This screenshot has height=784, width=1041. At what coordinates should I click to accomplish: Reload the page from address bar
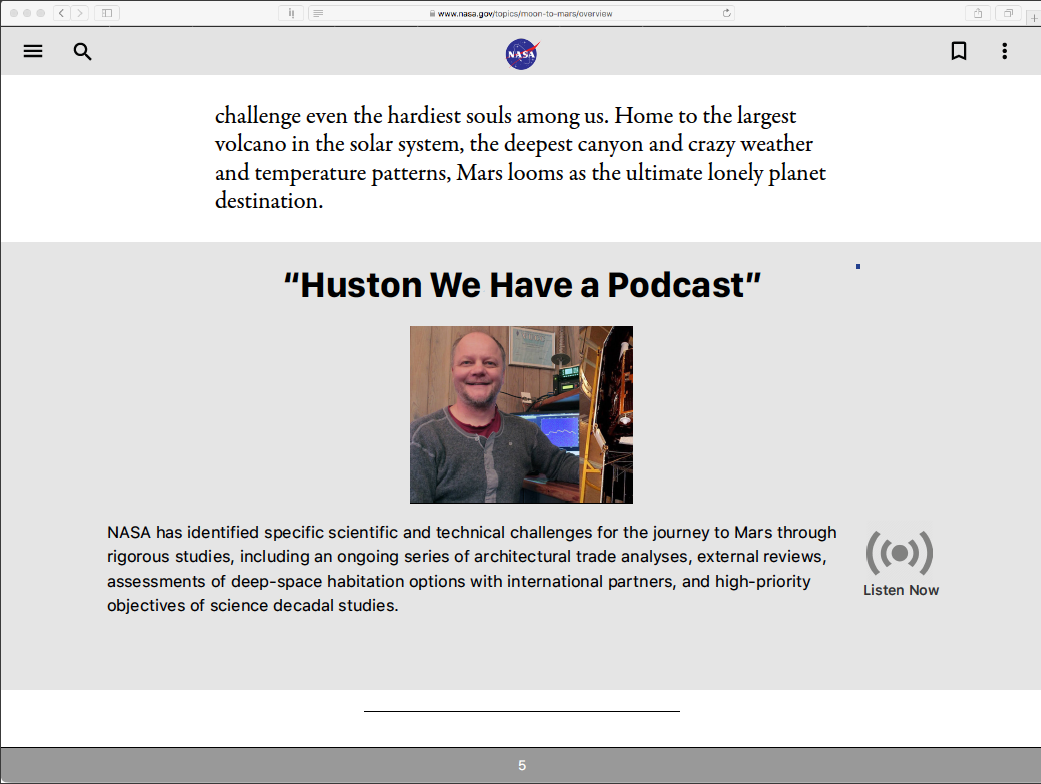pos(726,13)
